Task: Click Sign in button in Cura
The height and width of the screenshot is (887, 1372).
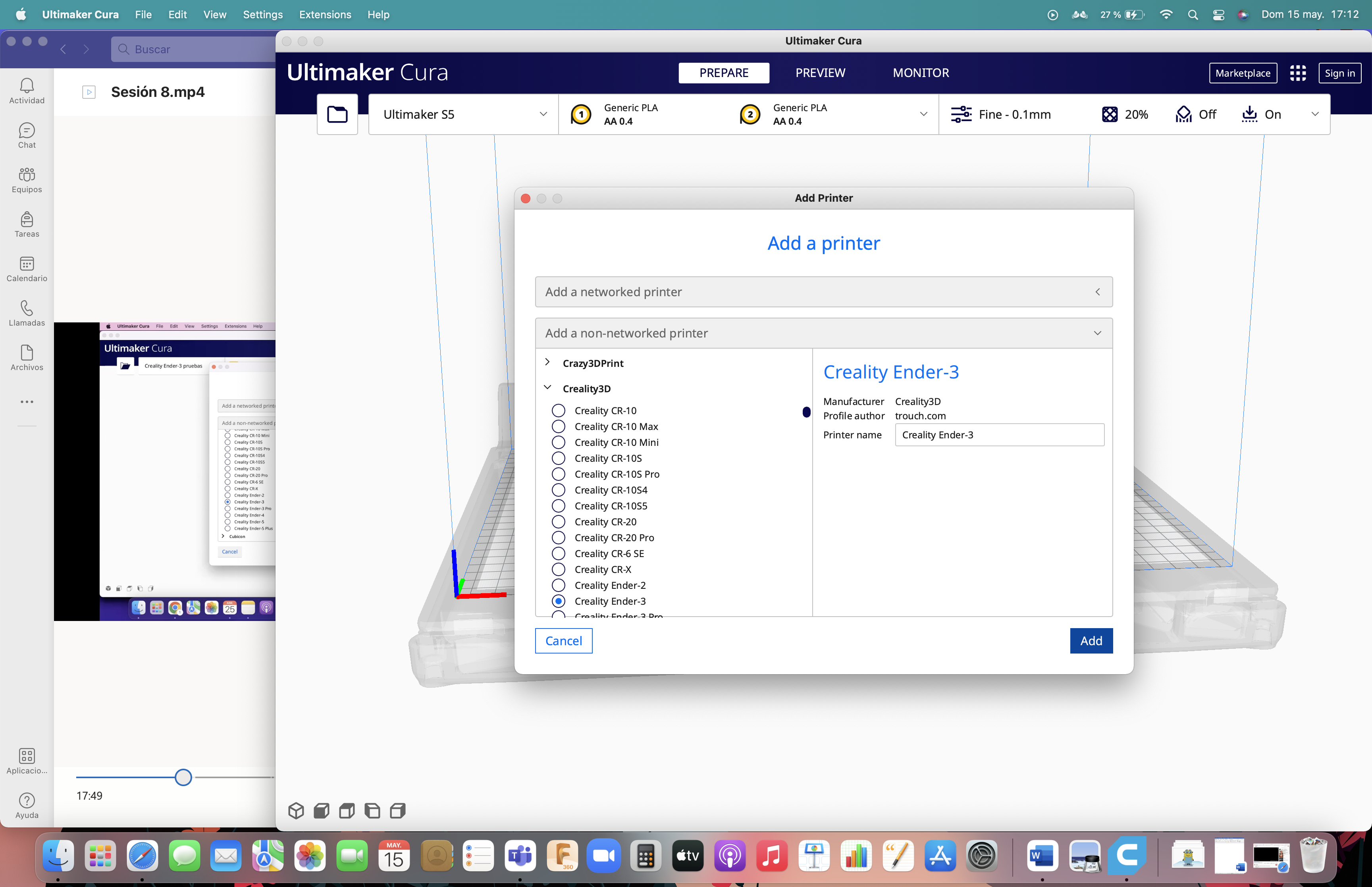Action: point(1339,73)
